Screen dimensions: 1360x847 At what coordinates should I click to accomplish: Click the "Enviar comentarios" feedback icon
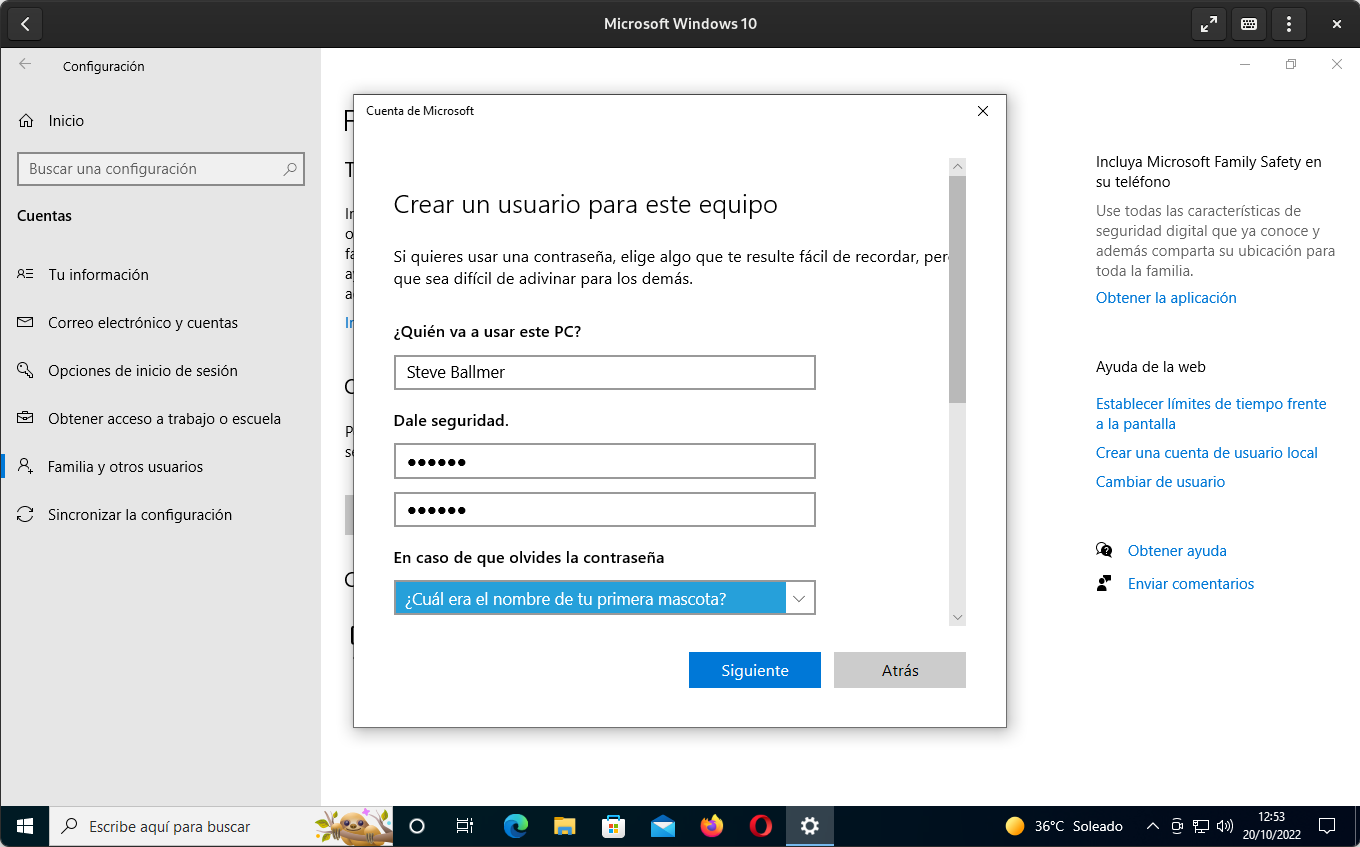click(1104, 583)
